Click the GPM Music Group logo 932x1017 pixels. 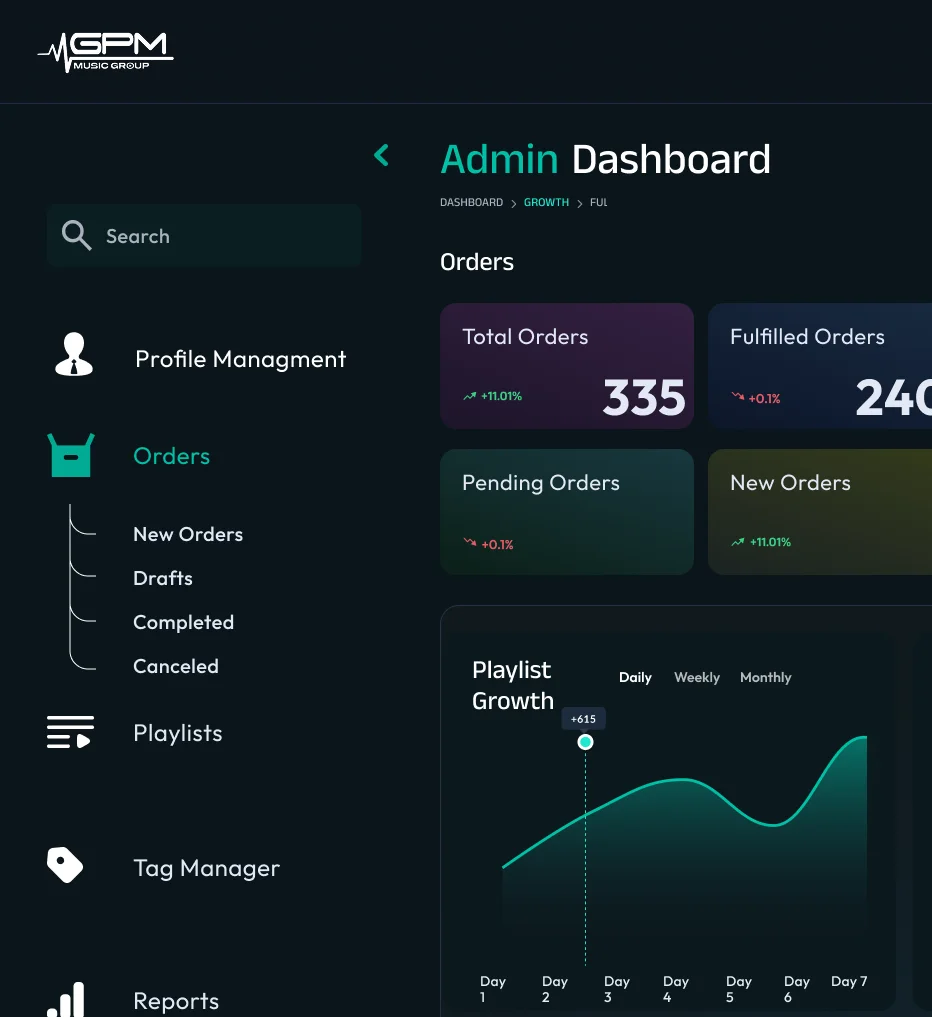(105, 50)
